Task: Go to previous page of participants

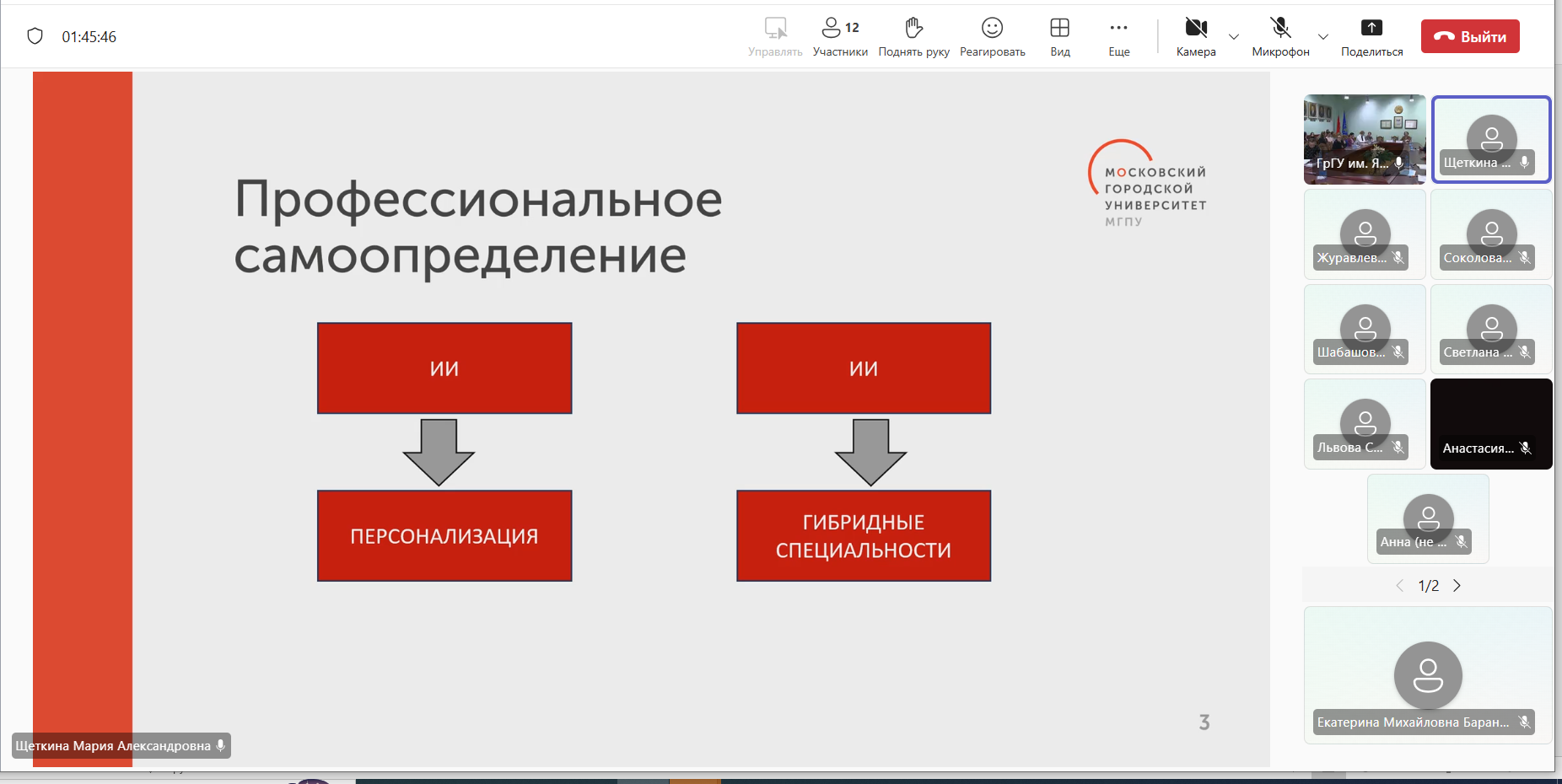Action: click(1400, 586)
